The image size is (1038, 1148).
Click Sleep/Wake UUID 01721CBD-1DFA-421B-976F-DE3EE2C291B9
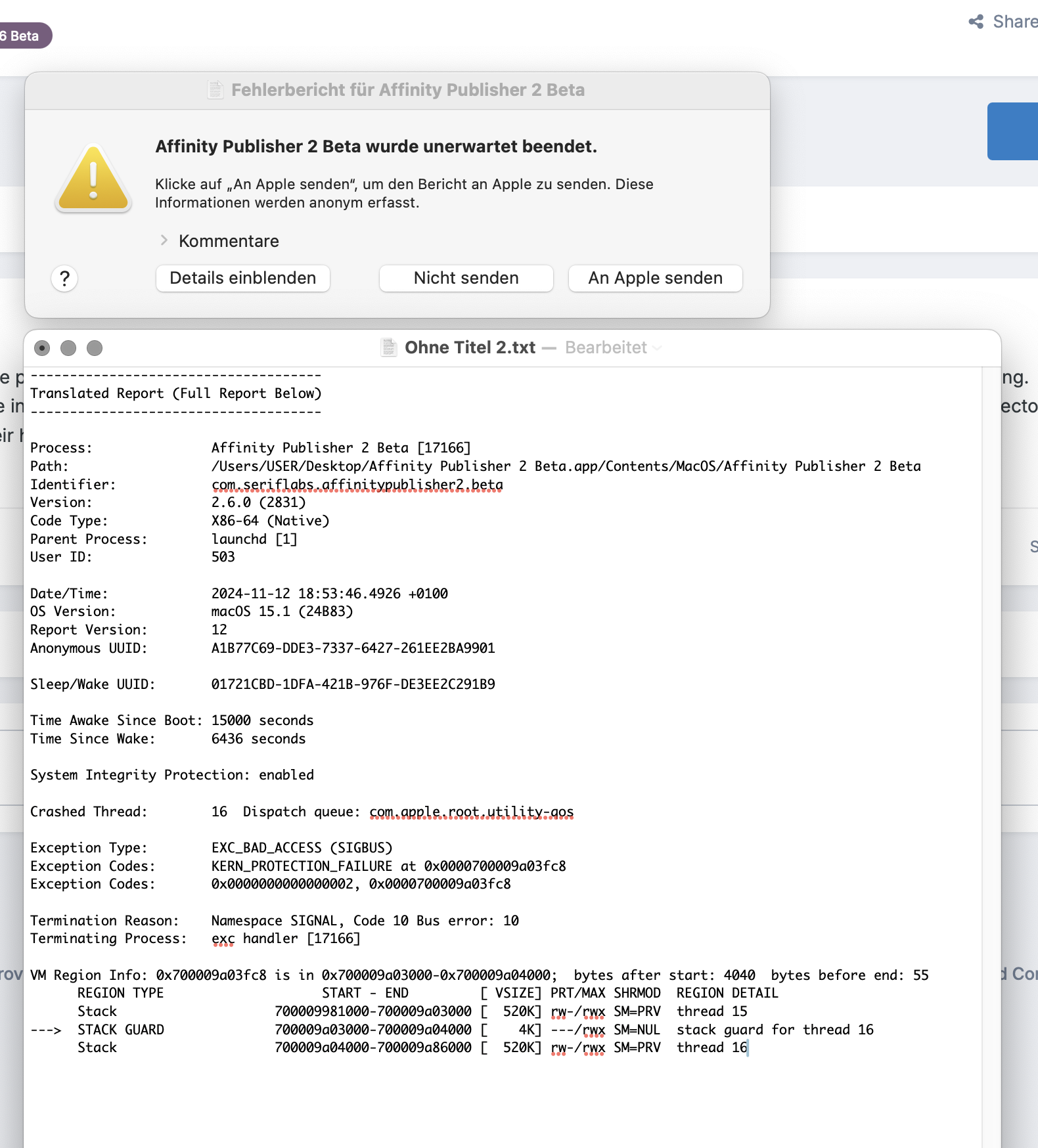[353, 684]
